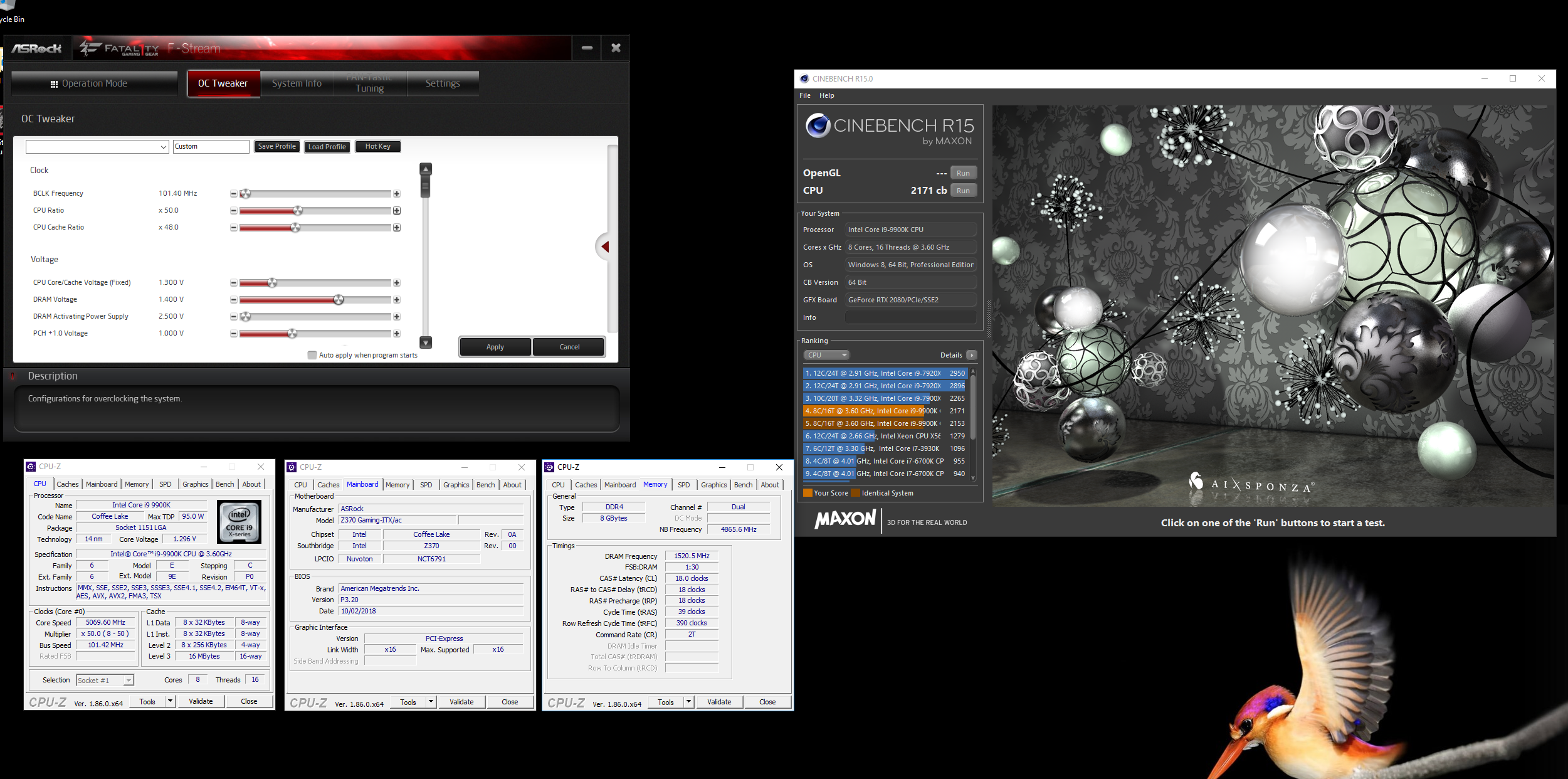
Task: Open the Operation Mode tab
Action: (x=94, y=83)
